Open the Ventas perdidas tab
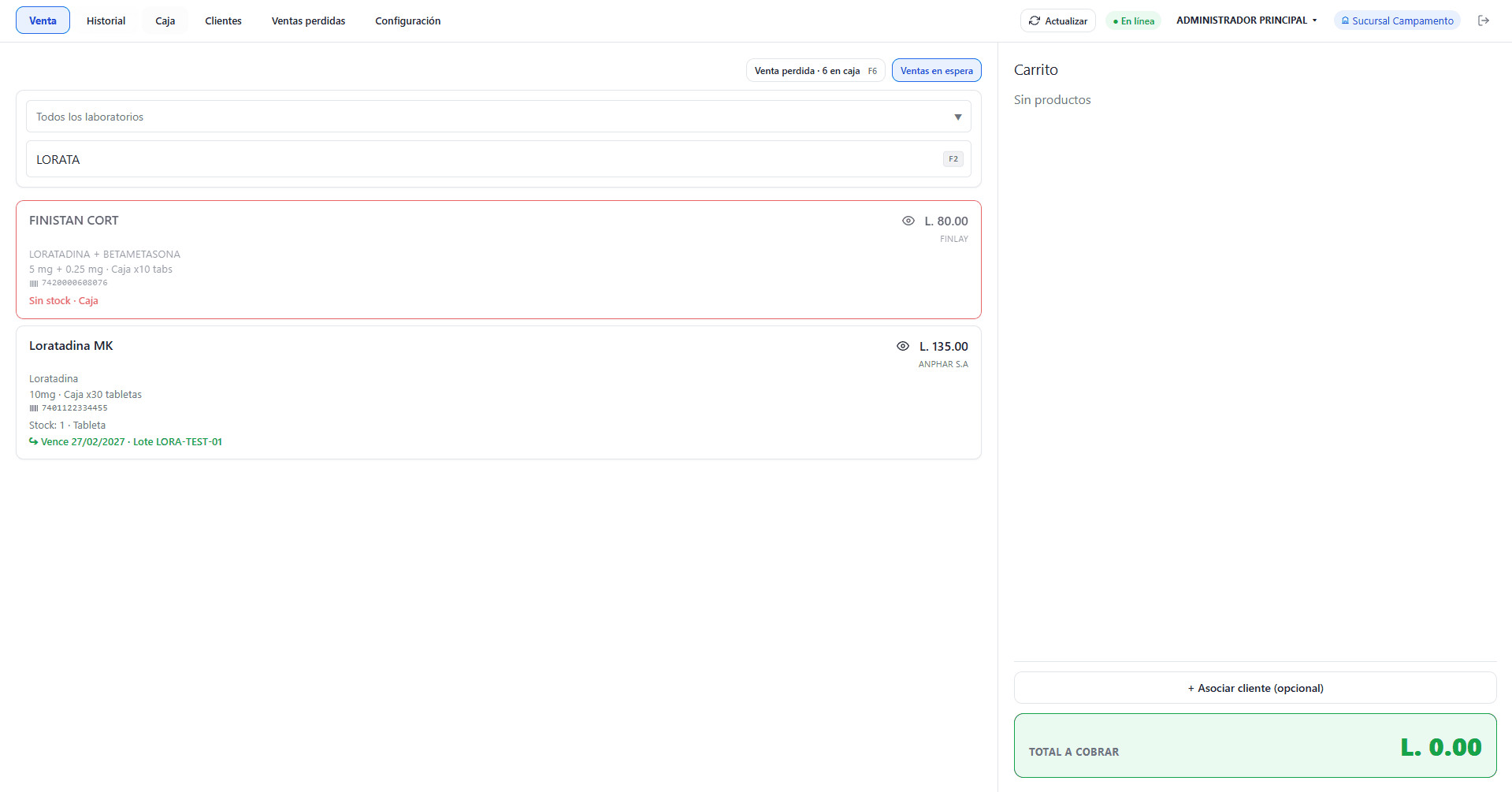Viewport: 1512px width, 792px height. click(x=309, y=20)
